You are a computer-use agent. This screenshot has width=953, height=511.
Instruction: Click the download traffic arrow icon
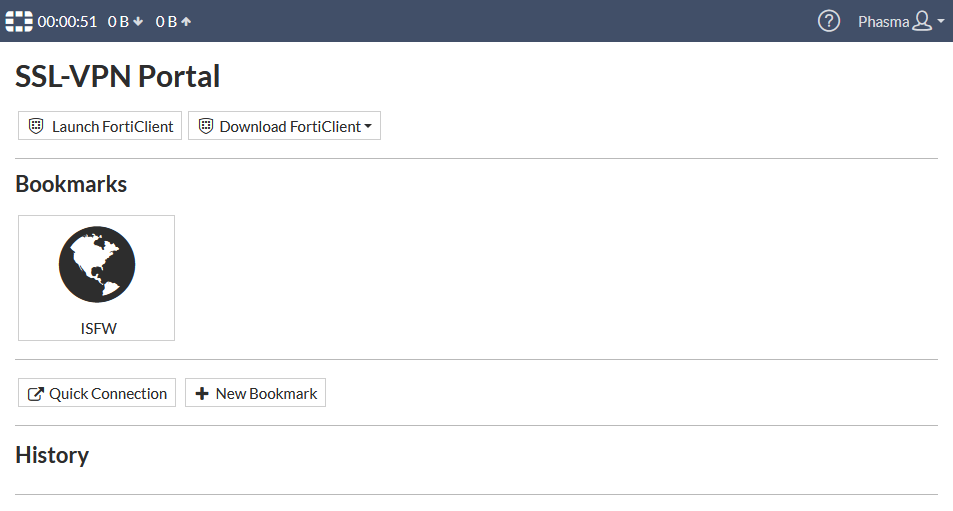tap(138, 22)
